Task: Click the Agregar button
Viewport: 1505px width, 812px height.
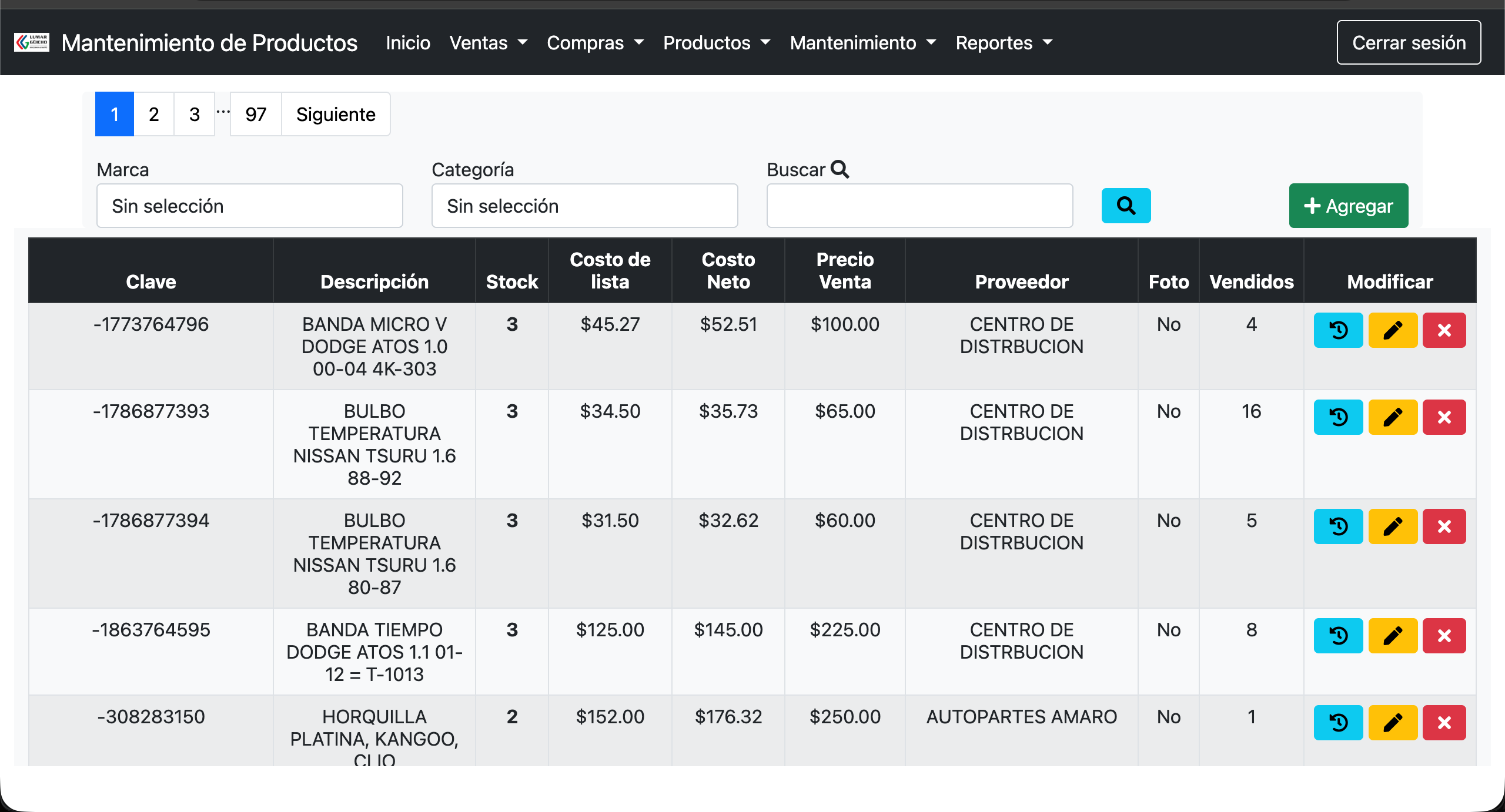Action: coord(1349,206)
